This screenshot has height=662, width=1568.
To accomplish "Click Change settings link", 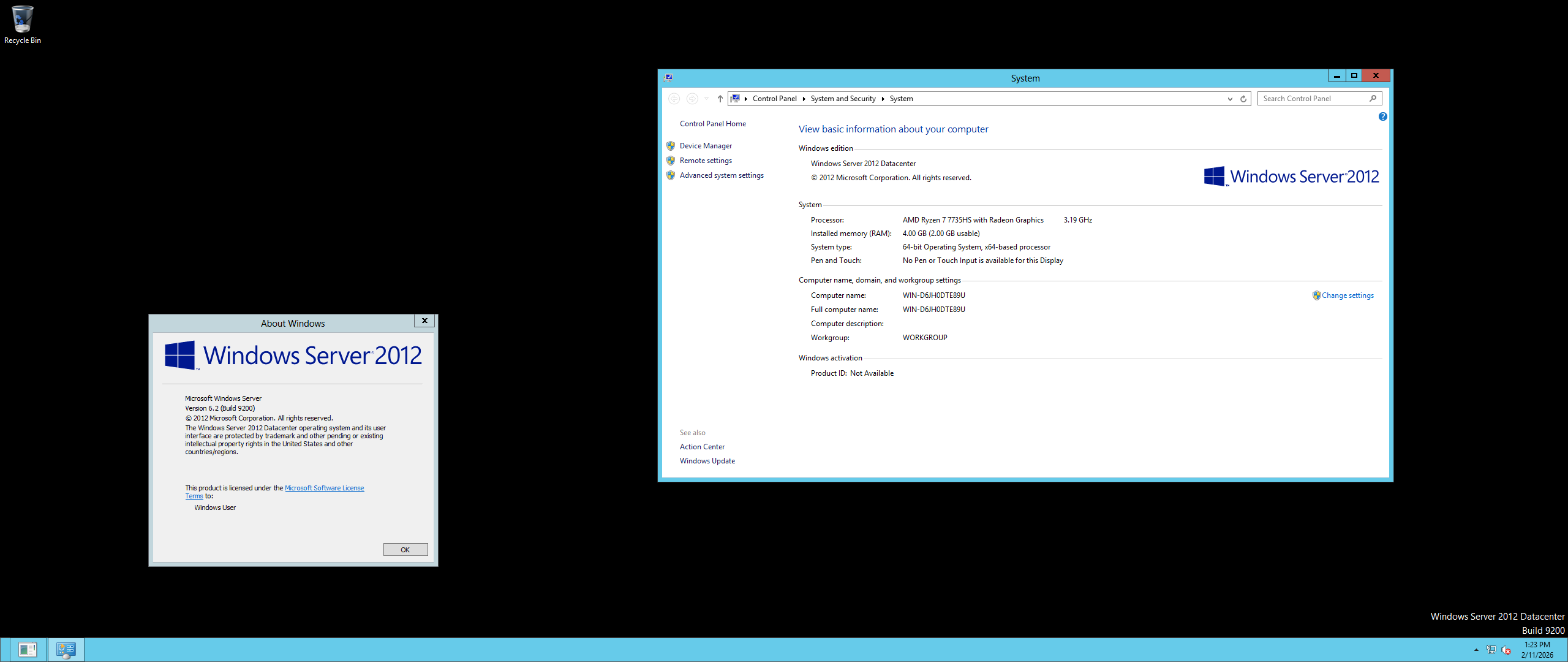I will coord(1347,295).
